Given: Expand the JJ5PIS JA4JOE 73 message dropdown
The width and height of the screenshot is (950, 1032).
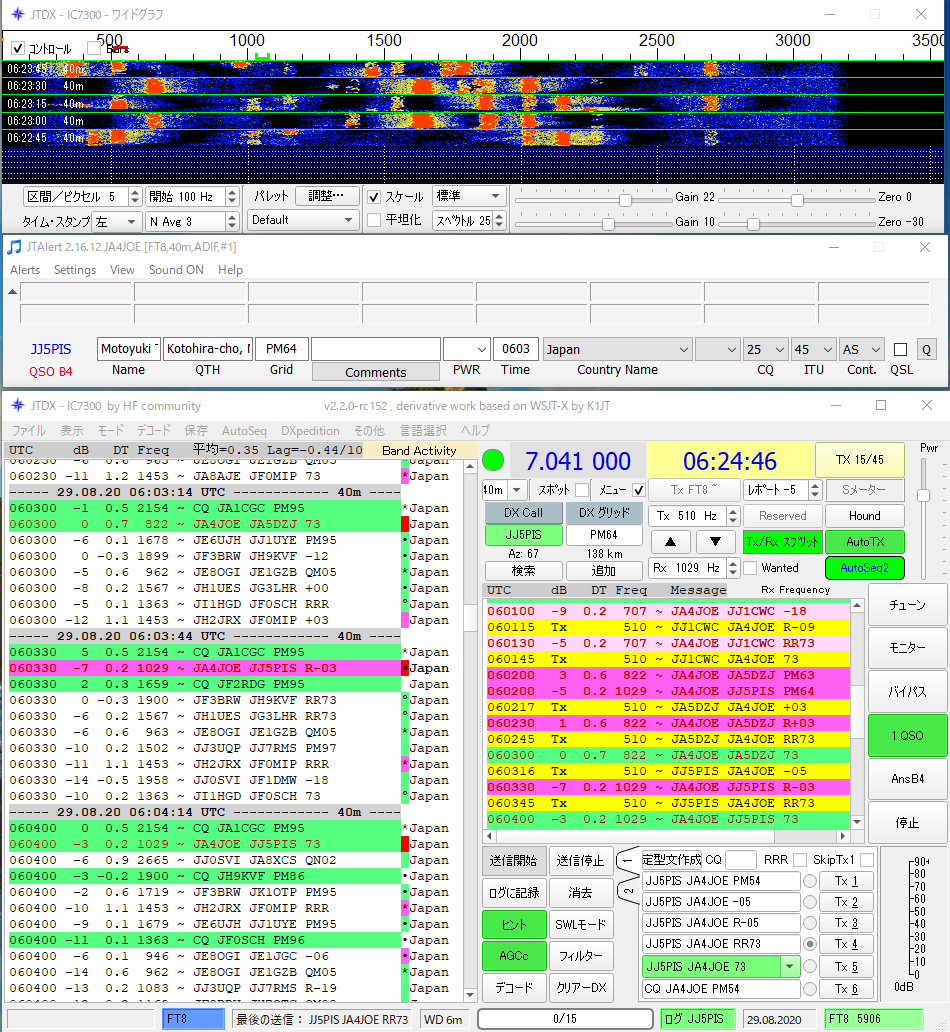Looking at the screenshot, I should pyautogui.click(x=789, y=967).
